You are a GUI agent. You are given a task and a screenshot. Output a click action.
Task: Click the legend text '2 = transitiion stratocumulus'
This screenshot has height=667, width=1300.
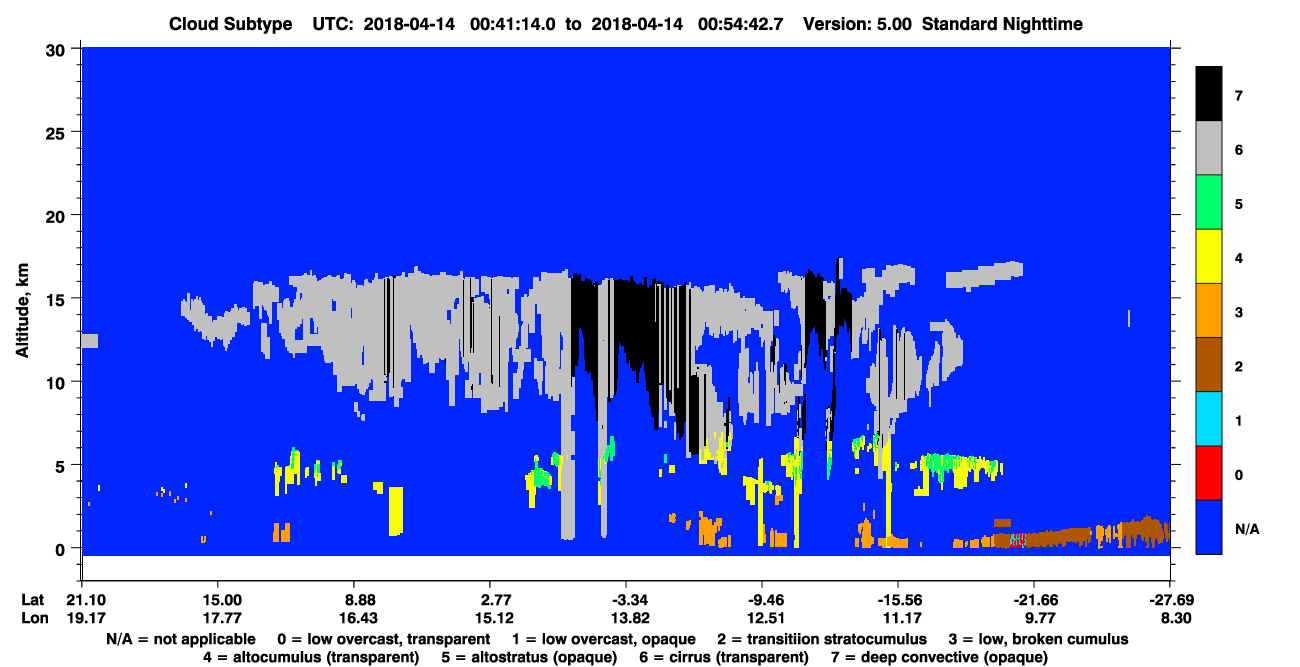tap(821, 639)
